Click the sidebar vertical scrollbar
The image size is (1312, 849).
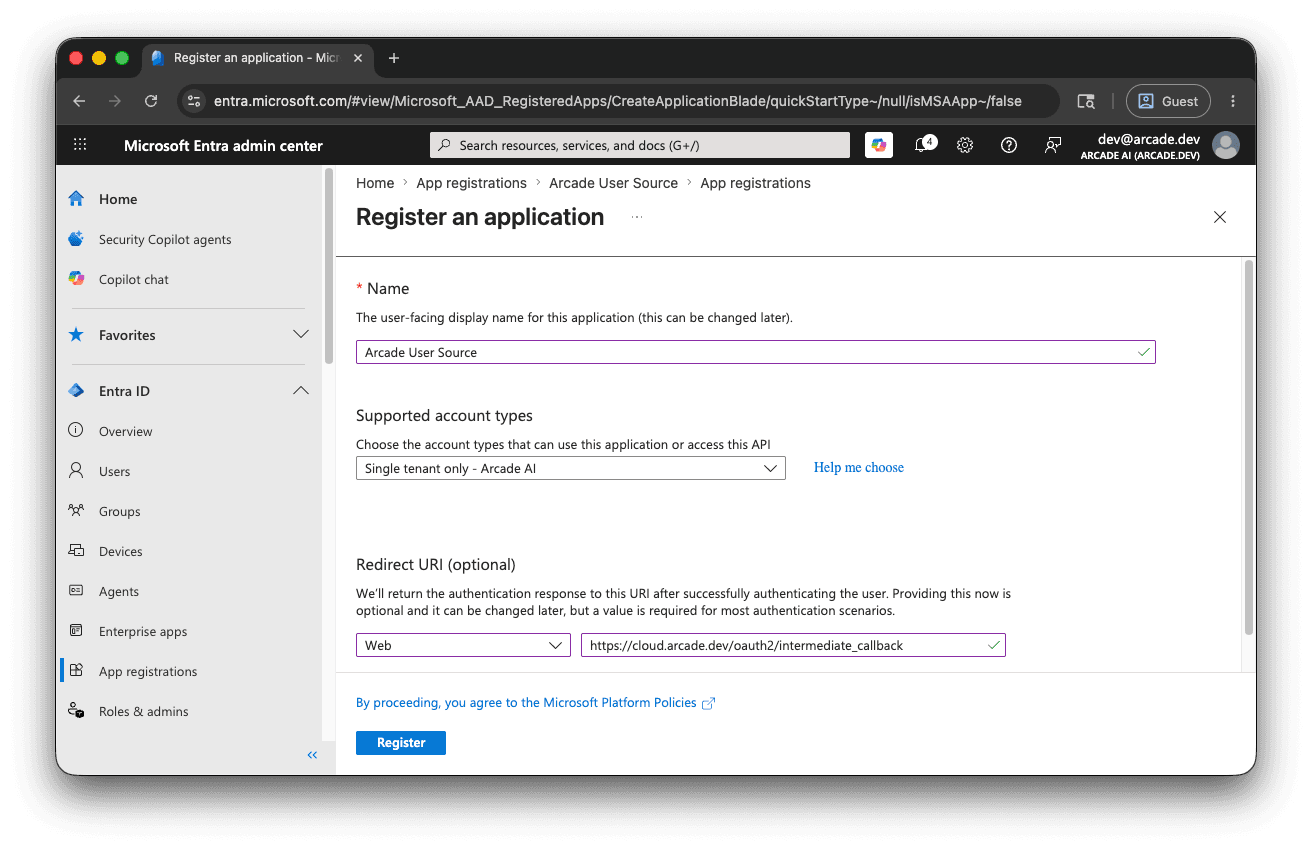(329, 265)
